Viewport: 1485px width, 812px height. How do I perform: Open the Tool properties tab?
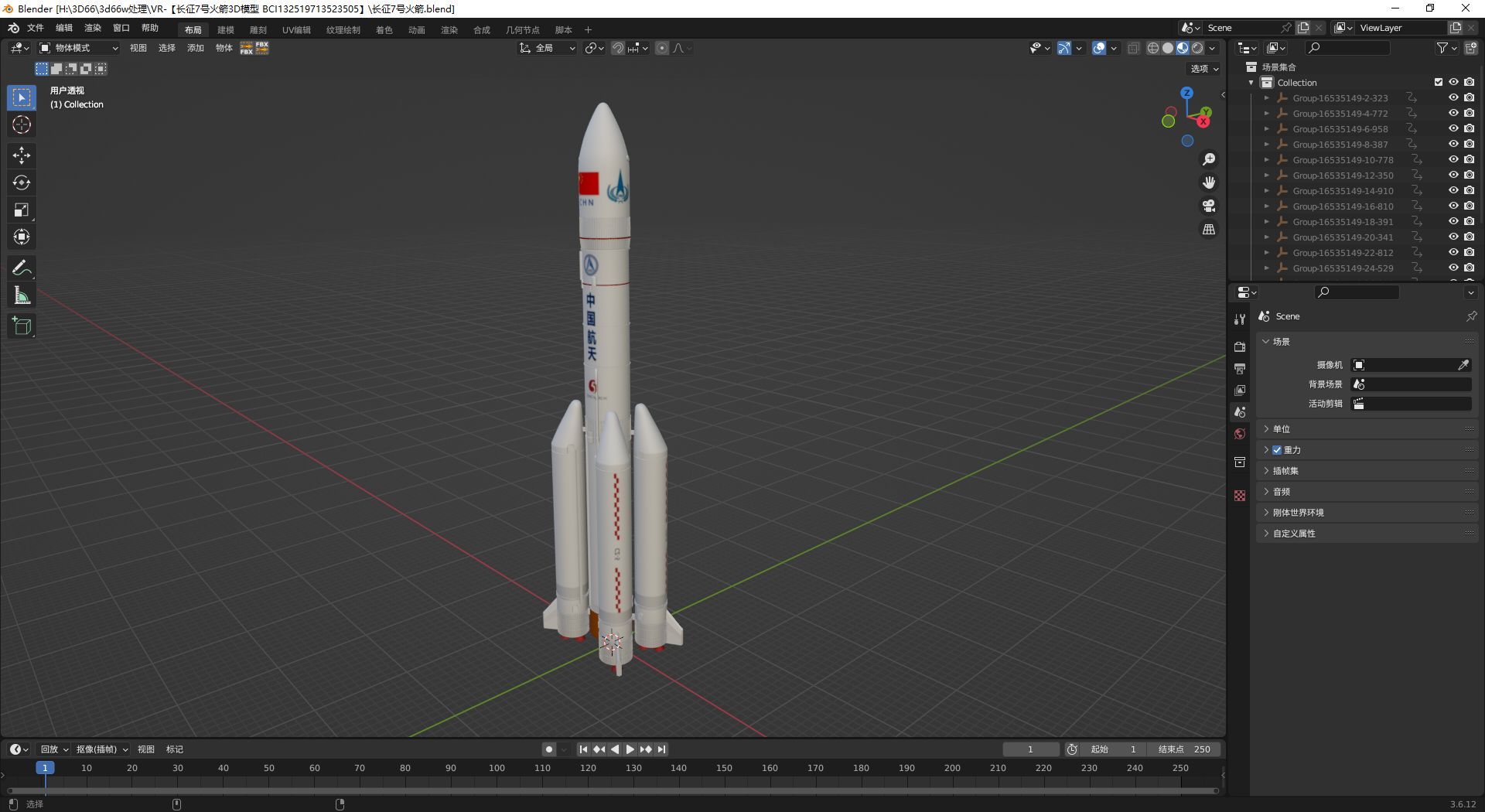pyautogui.click(x=1240, y=319)
